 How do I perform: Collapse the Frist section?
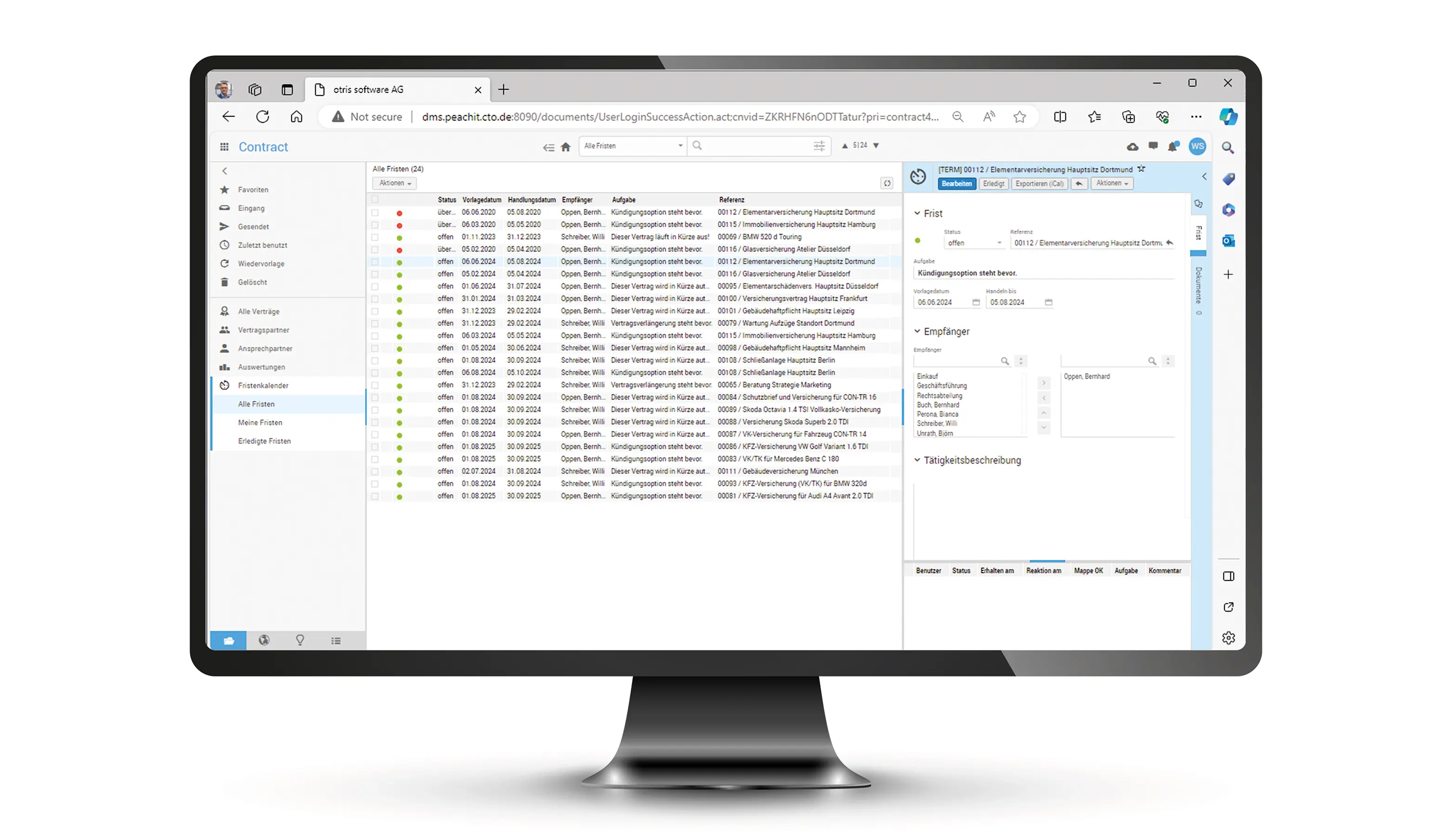pyautogui.click(x=917, y=213)
